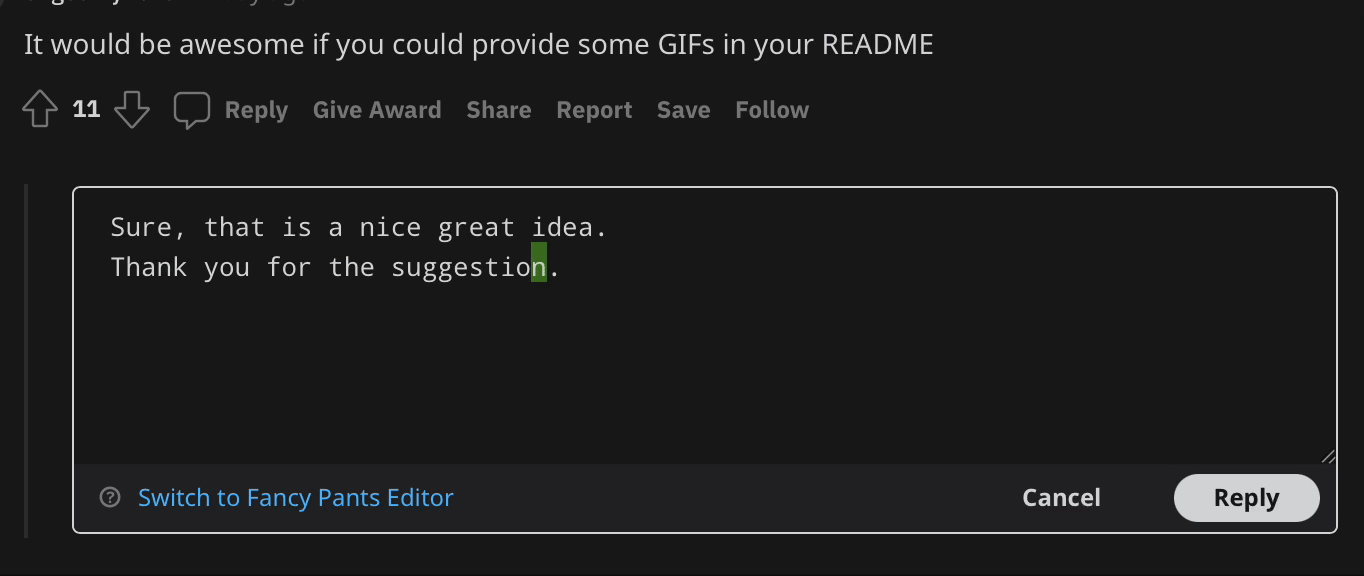1364x576 pixels.
Task: Click the speech bubble reply icon
Action: tap(191, 110)
